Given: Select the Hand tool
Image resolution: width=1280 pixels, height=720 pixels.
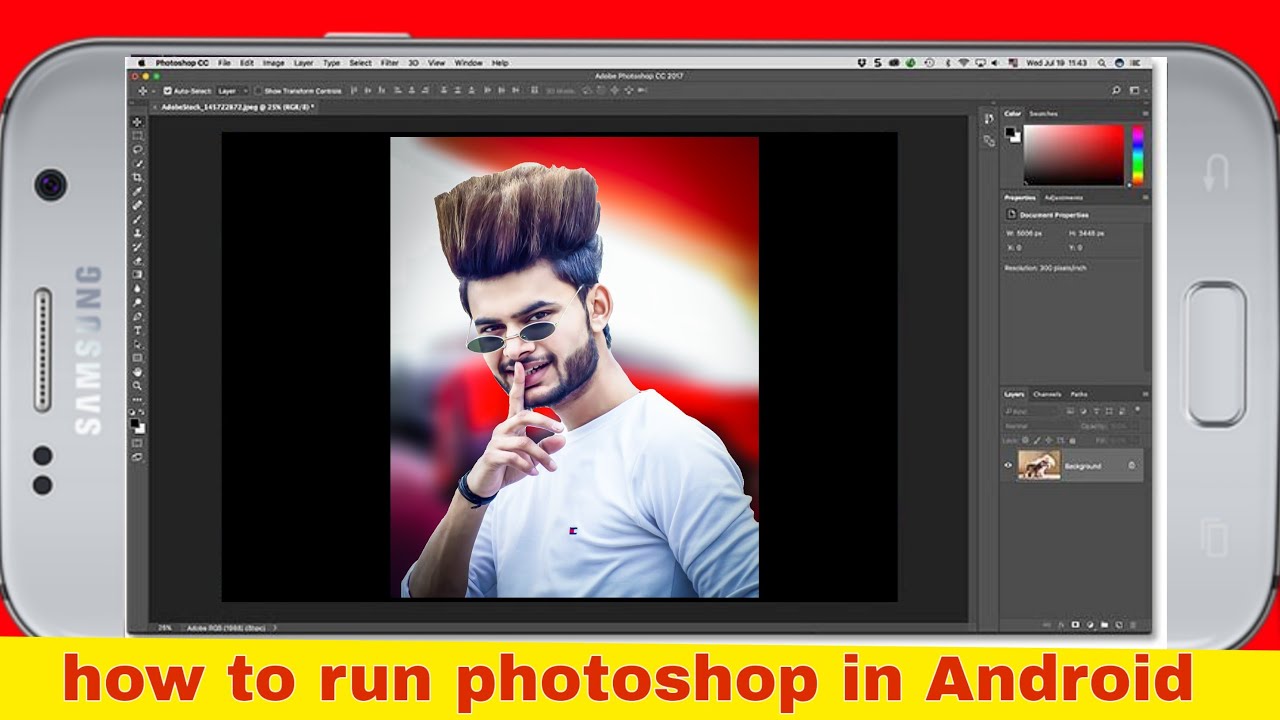Looking at the screenshot, I should point(138,371).
